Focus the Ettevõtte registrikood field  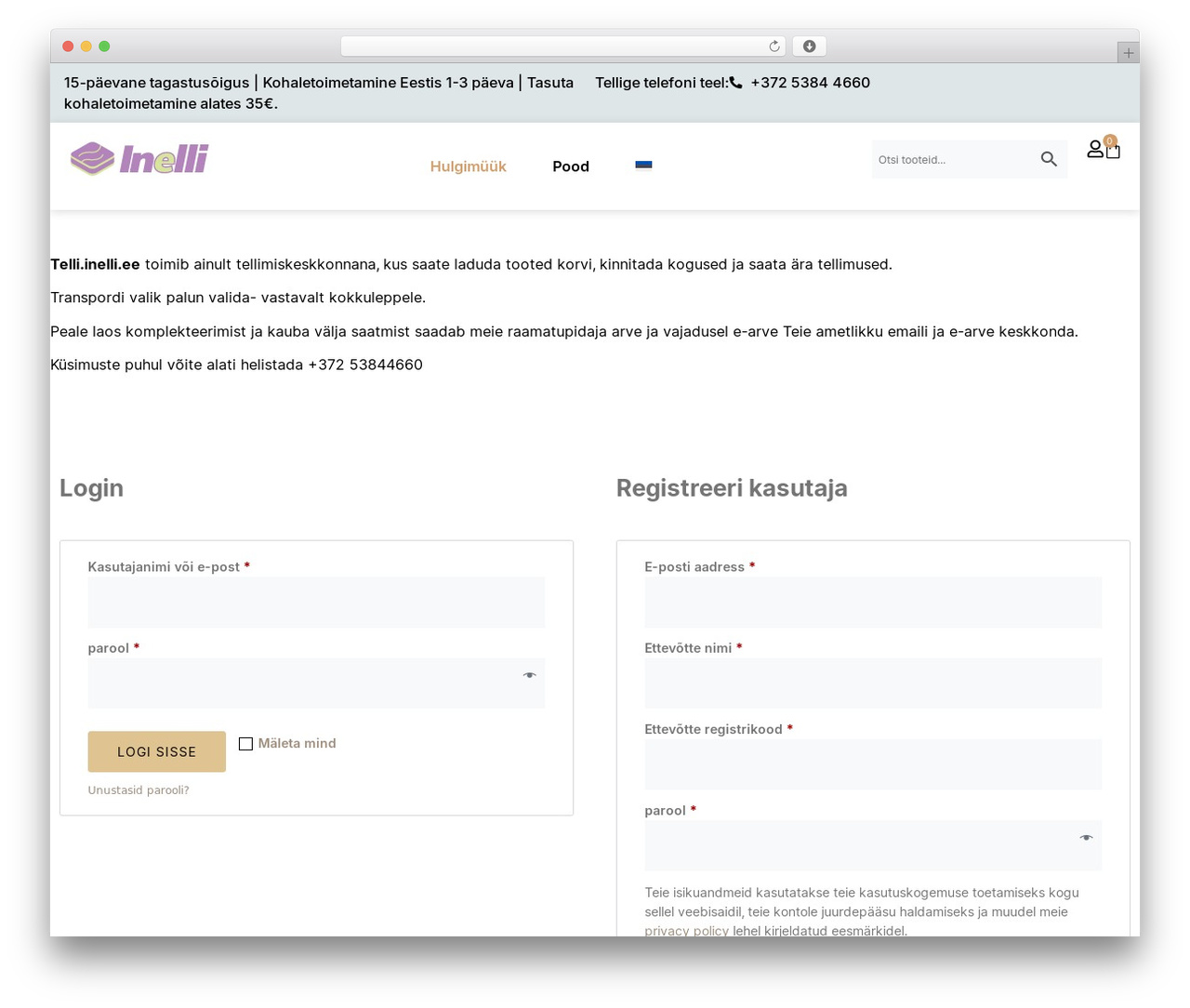(x=873, y=764)
